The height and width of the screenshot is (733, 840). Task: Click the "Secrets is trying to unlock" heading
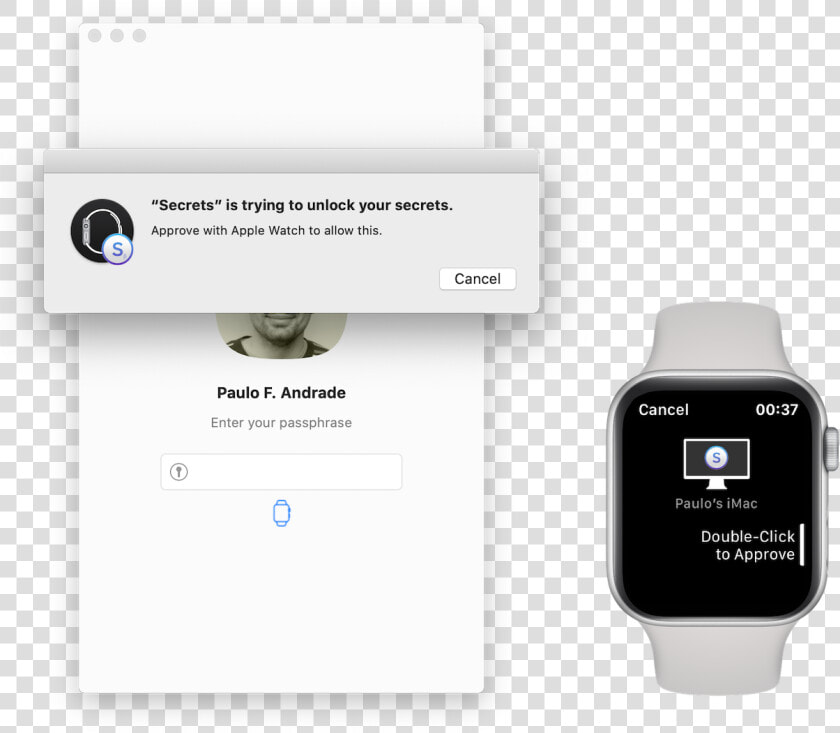click(302, 205)
